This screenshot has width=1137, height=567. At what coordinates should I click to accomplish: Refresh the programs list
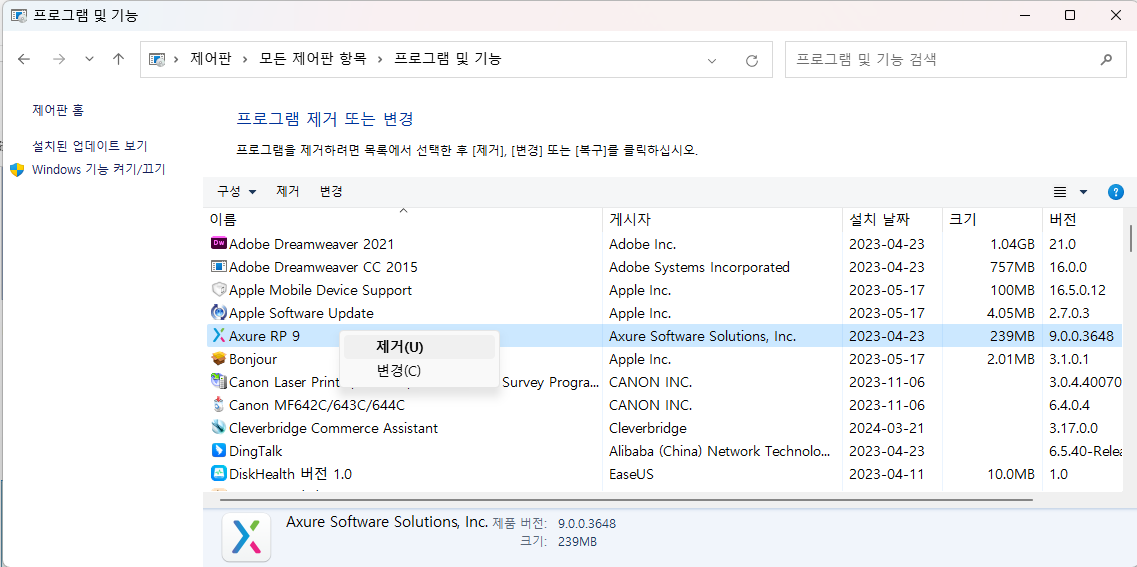pos(752,60)
